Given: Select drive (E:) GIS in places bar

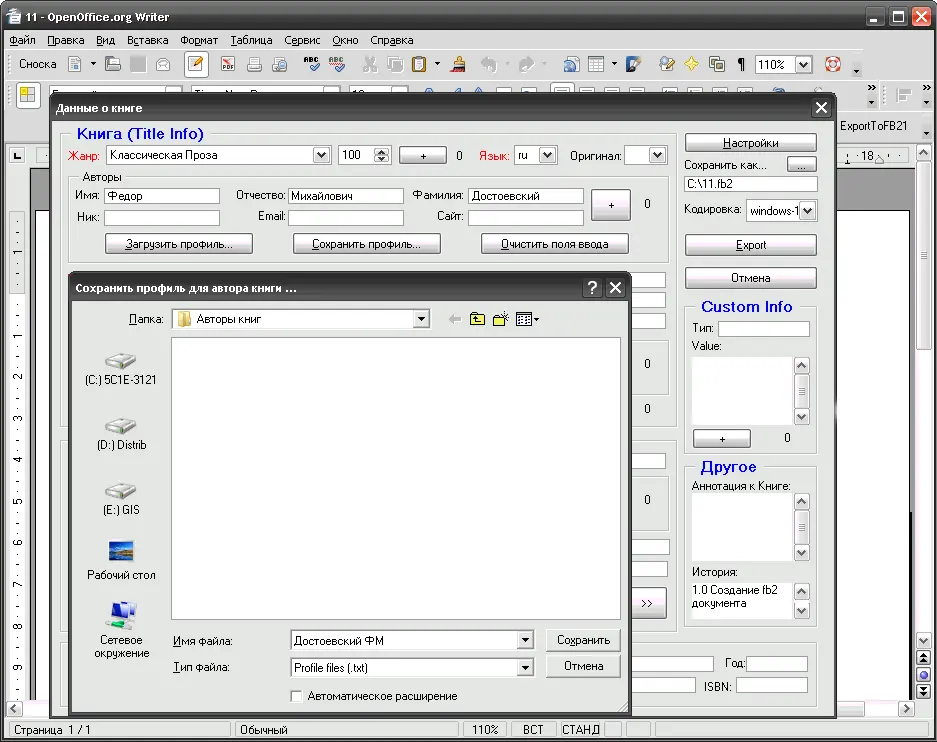Looking at the screenshot, I should [x=121, y=499].
